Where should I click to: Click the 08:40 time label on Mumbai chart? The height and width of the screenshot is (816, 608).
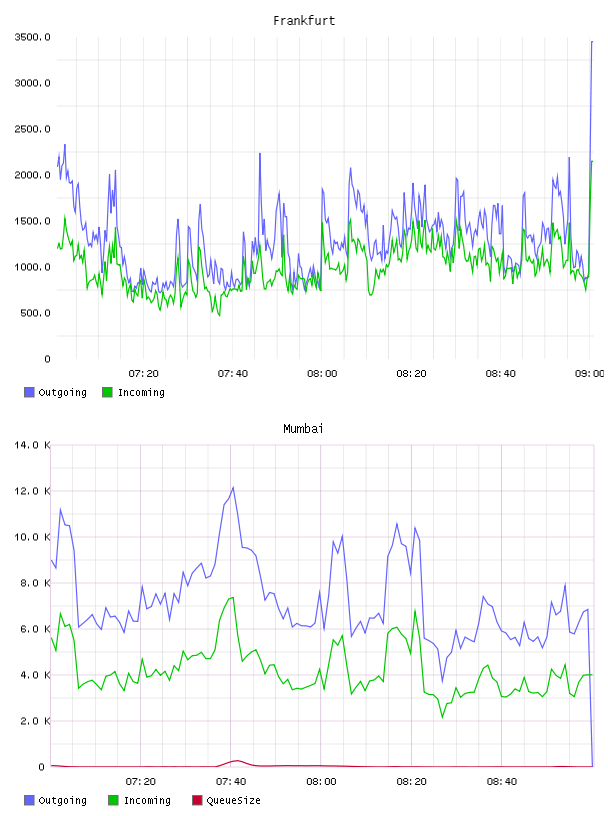(502, 782)
